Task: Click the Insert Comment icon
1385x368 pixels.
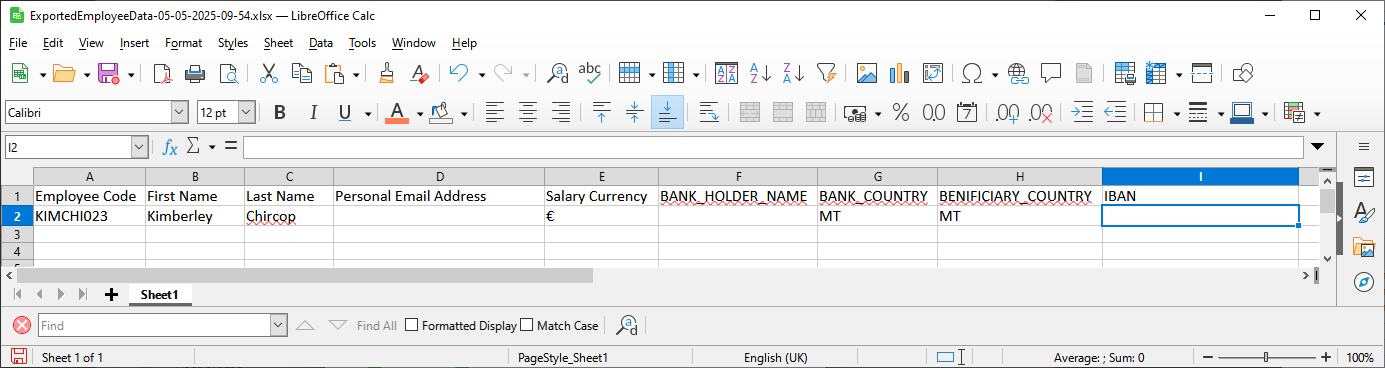Action: [1051, 73]
